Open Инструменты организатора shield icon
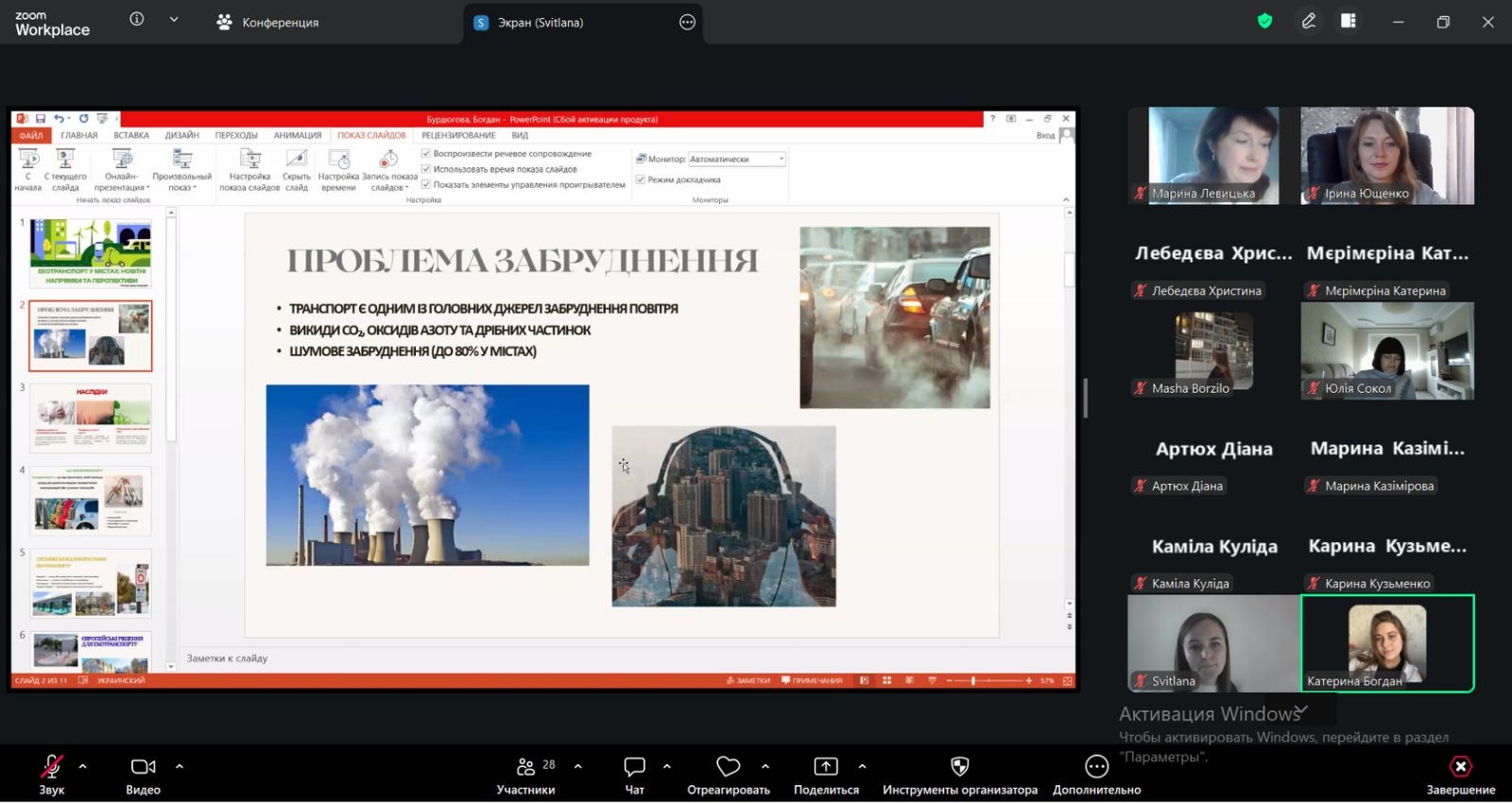Screen dimensions: 1512x803 pos(959,766)
